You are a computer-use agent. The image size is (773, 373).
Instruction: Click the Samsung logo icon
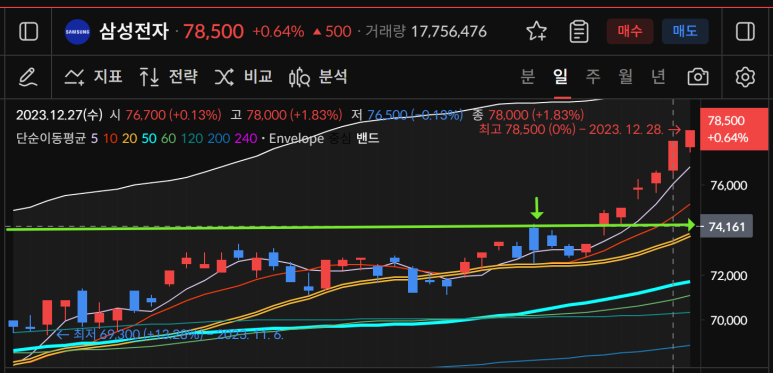click(x=77, y=32)
